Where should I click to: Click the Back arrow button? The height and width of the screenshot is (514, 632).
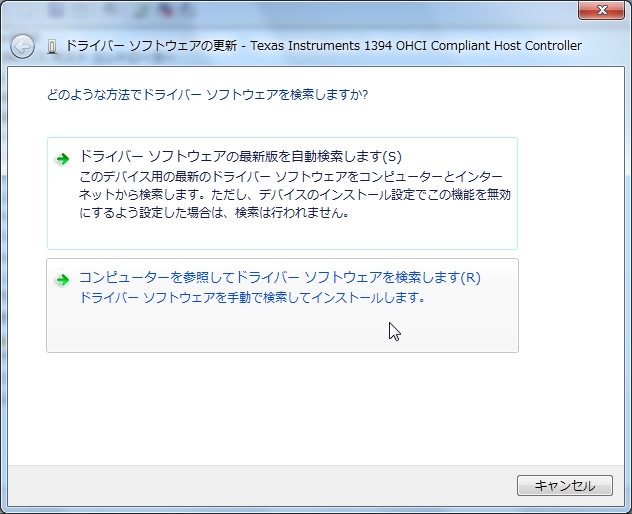click(22, 46)
